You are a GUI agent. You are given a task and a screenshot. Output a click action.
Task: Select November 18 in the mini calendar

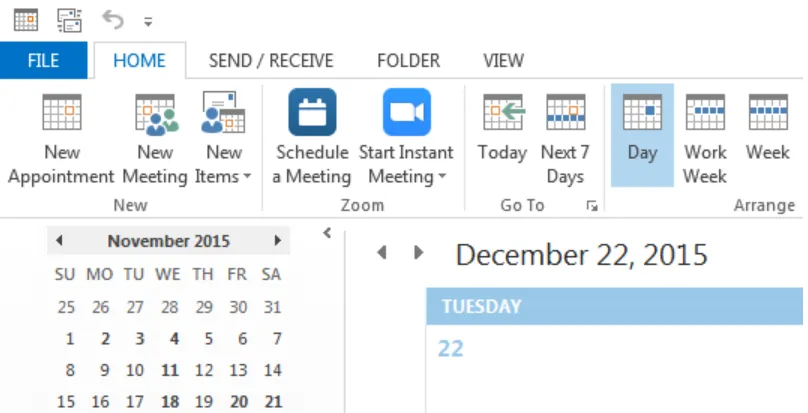tap(170, 401)
